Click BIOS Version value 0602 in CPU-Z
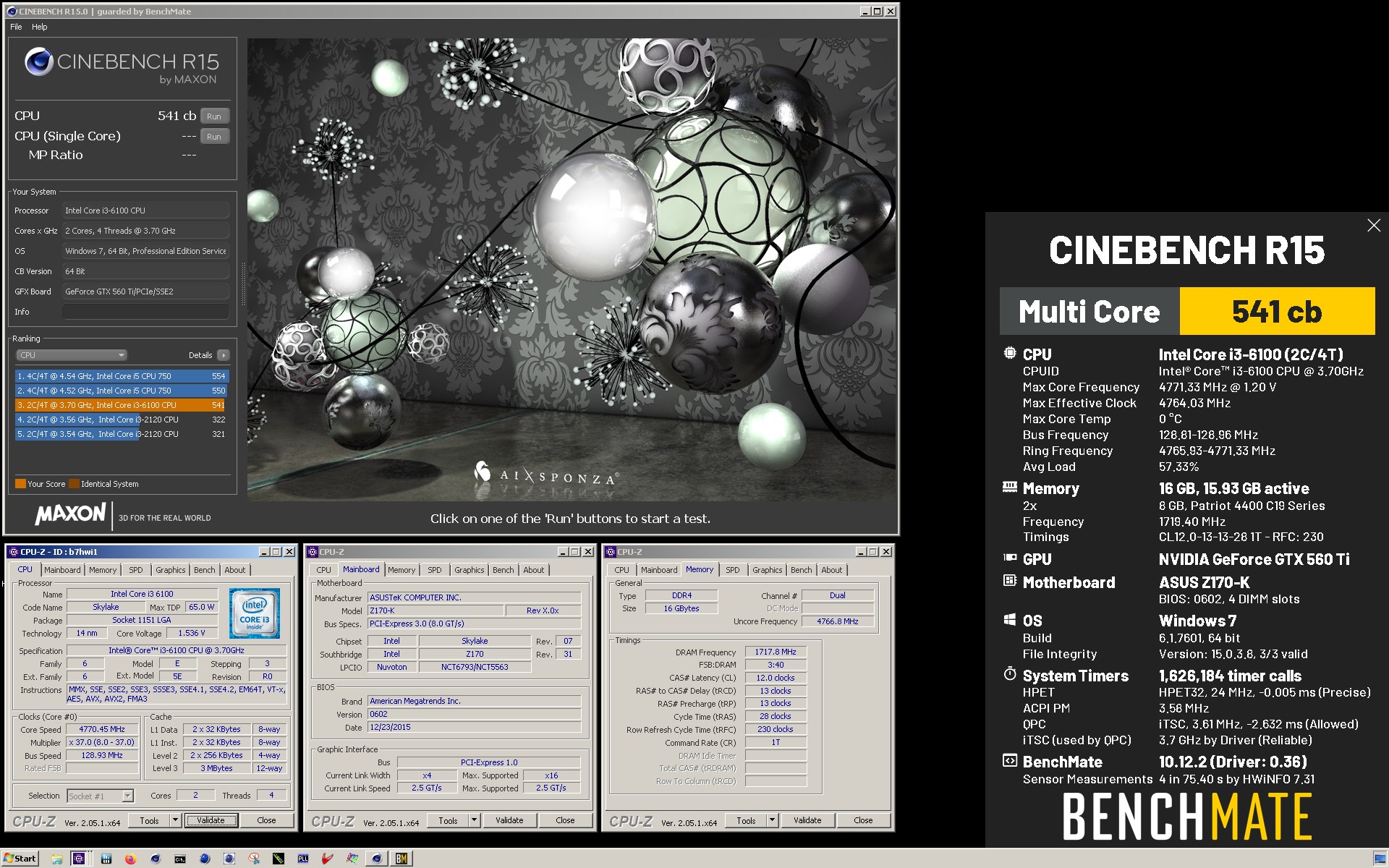 474,714
